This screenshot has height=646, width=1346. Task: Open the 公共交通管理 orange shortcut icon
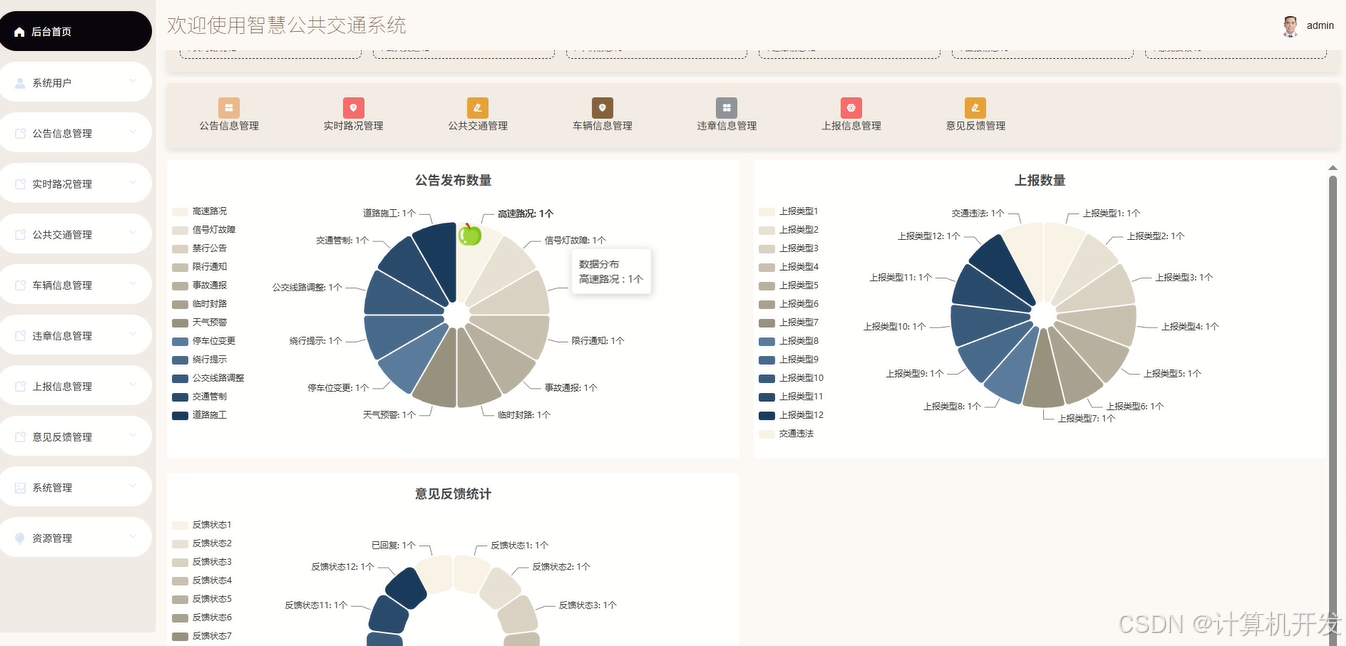pyautogui.click(x=478, y=108)
